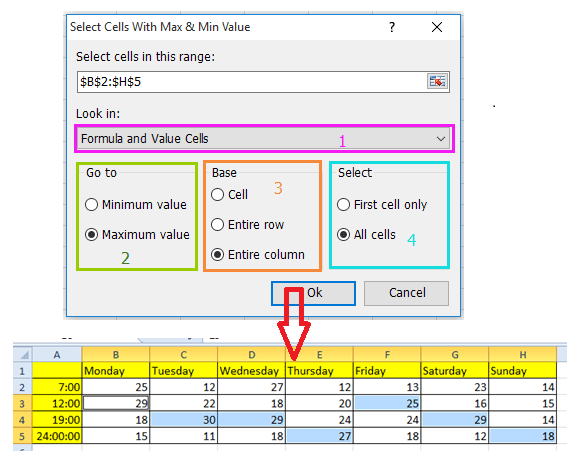This screenshot has width=572, height=454.
Task: Select row 4 header
Action: tap(23, 420)
